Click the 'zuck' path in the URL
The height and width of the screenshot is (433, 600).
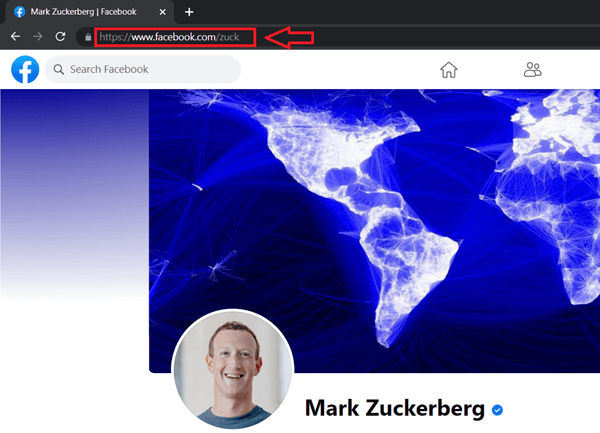tap(229, 38)
